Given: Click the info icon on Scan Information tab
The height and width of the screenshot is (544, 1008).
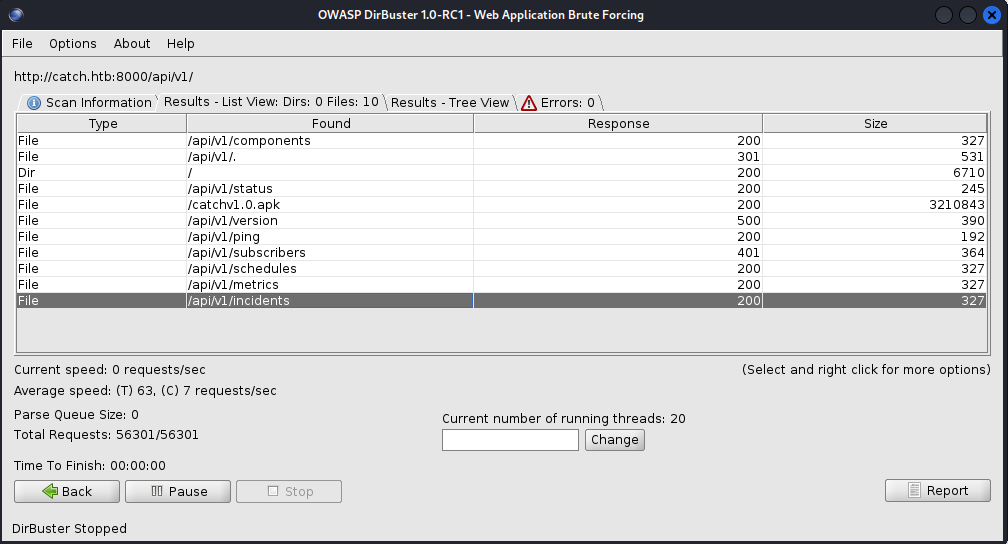Looking at the screenshot, I should (x=34, y=103).
